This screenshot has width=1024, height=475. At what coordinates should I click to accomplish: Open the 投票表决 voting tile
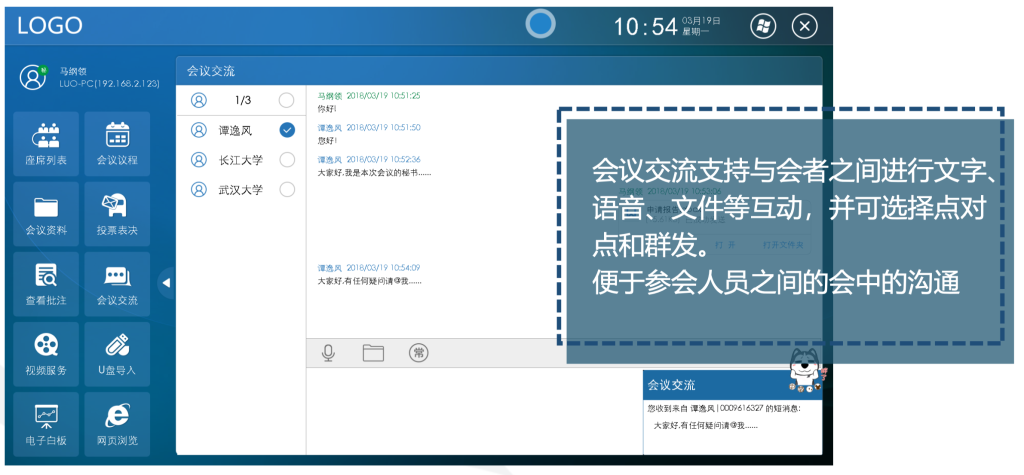(117, 214)
